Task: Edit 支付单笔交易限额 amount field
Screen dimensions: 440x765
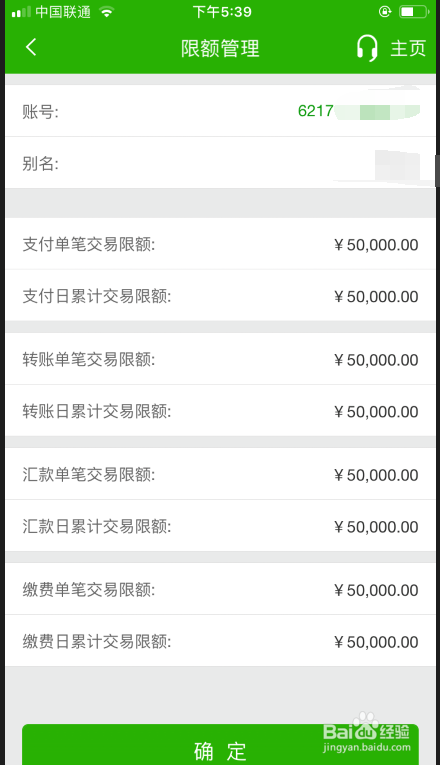Action: 376,244
